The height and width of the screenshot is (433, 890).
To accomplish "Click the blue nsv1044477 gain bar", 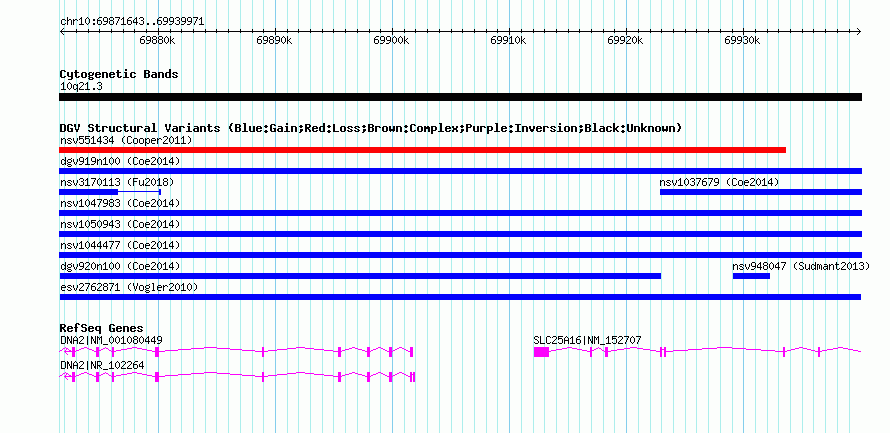I will coord(460,255).
